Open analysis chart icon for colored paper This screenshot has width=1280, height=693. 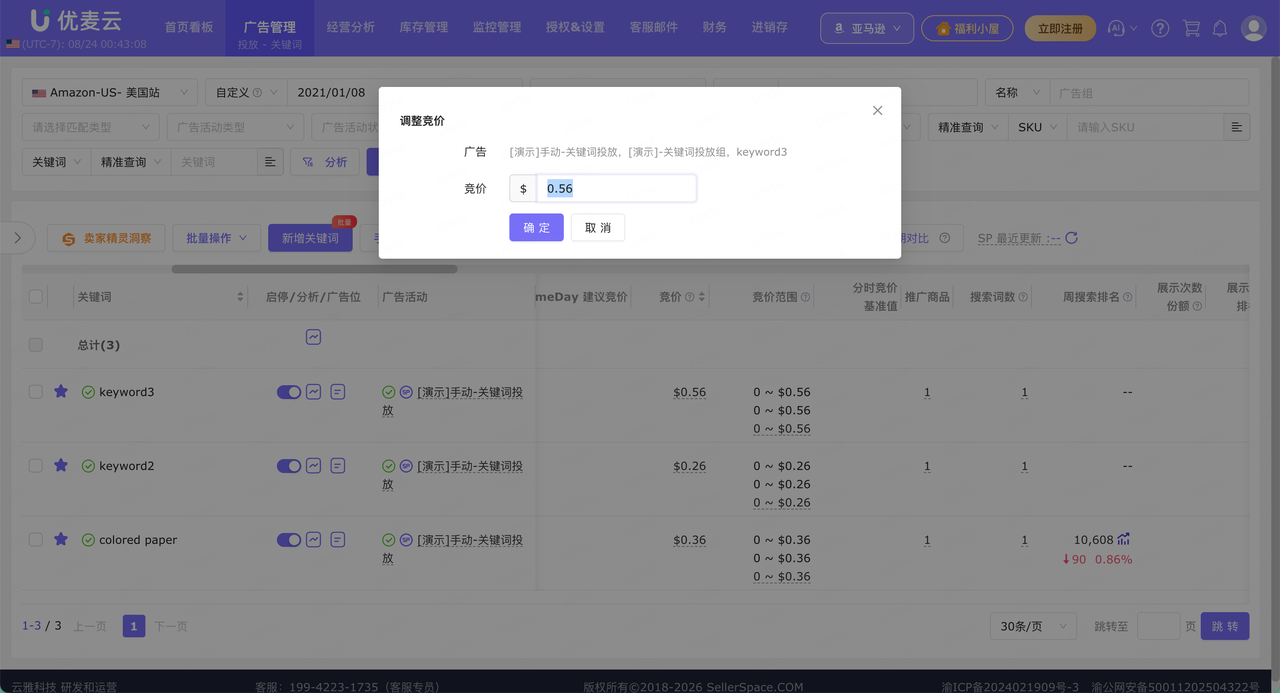click(x=314, y=540)
